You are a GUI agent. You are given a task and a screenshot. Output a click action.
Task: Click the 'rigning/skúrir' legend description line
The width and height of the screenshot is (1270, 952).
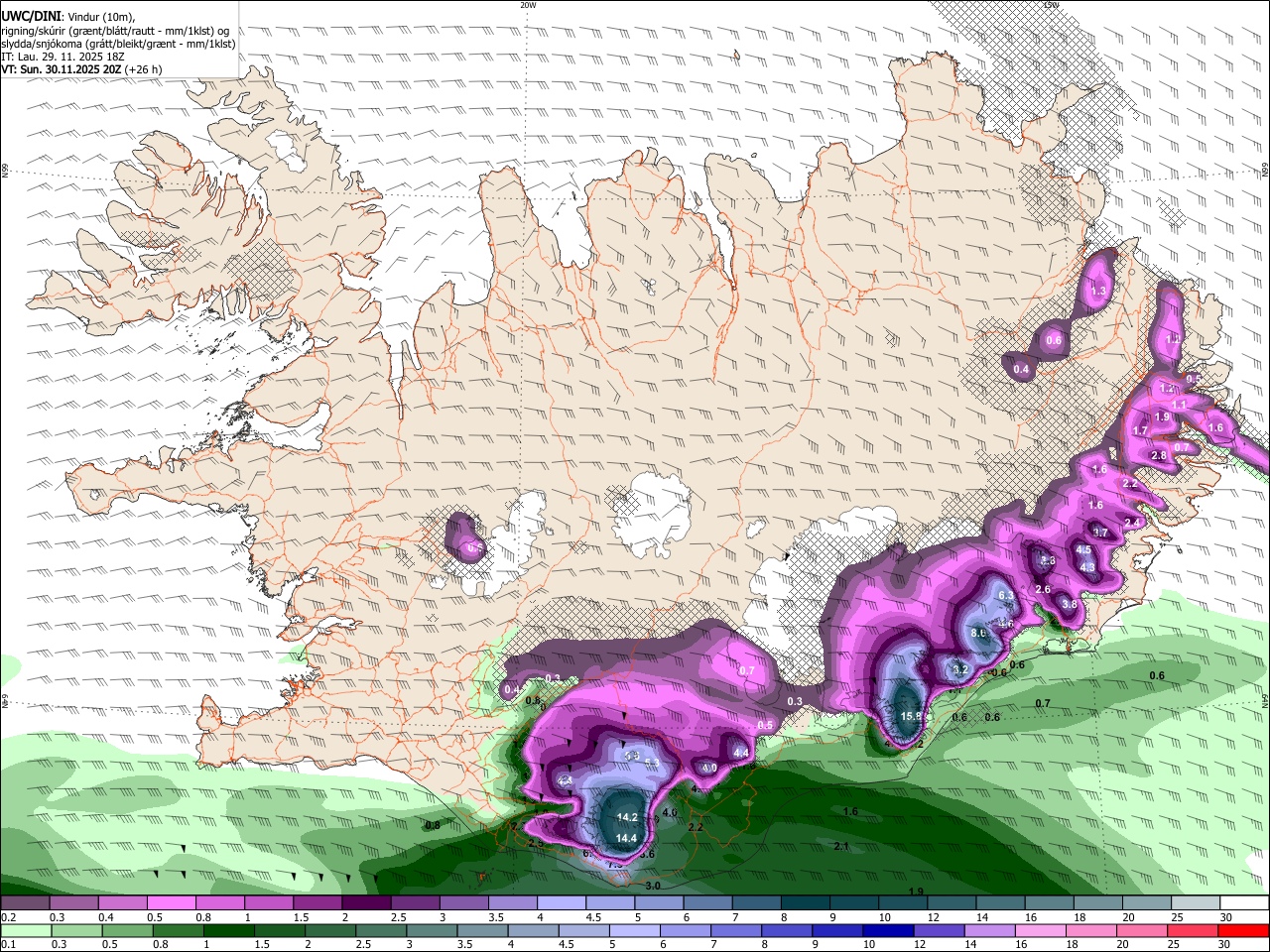pyautogui.click(x=115, y=31)
